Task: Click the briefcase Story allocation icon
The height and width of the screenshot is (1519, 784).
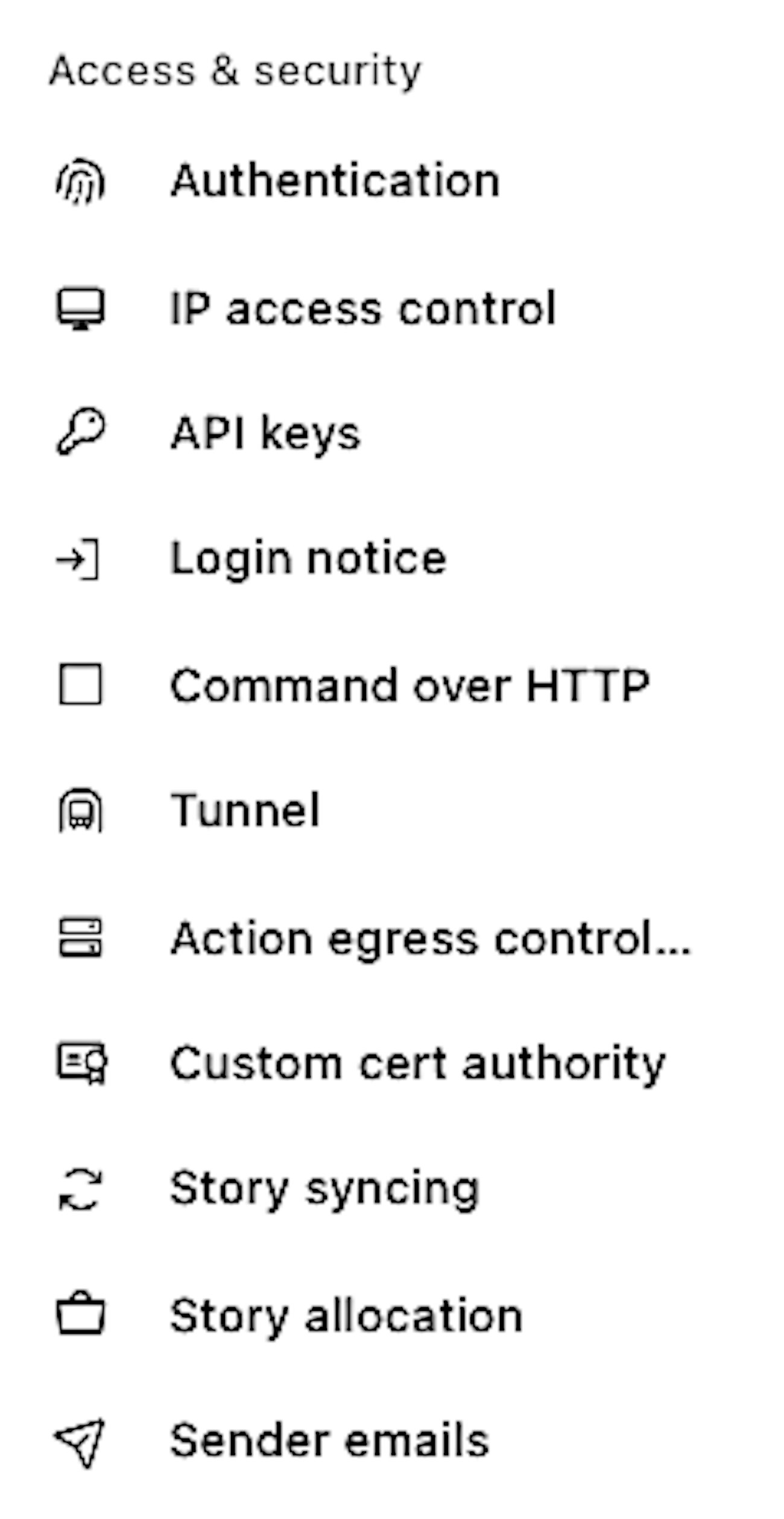Action: [81, 1314]
